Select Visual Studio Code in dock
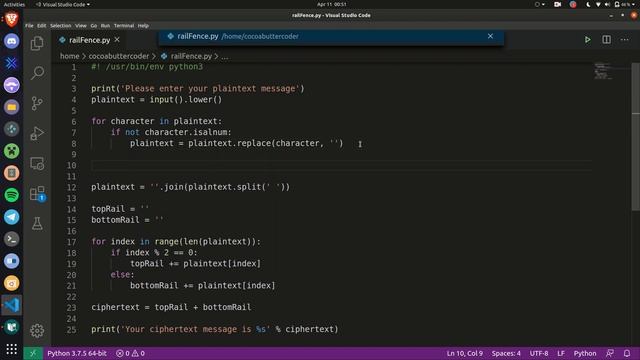The image size is (640, 360). 11,305
